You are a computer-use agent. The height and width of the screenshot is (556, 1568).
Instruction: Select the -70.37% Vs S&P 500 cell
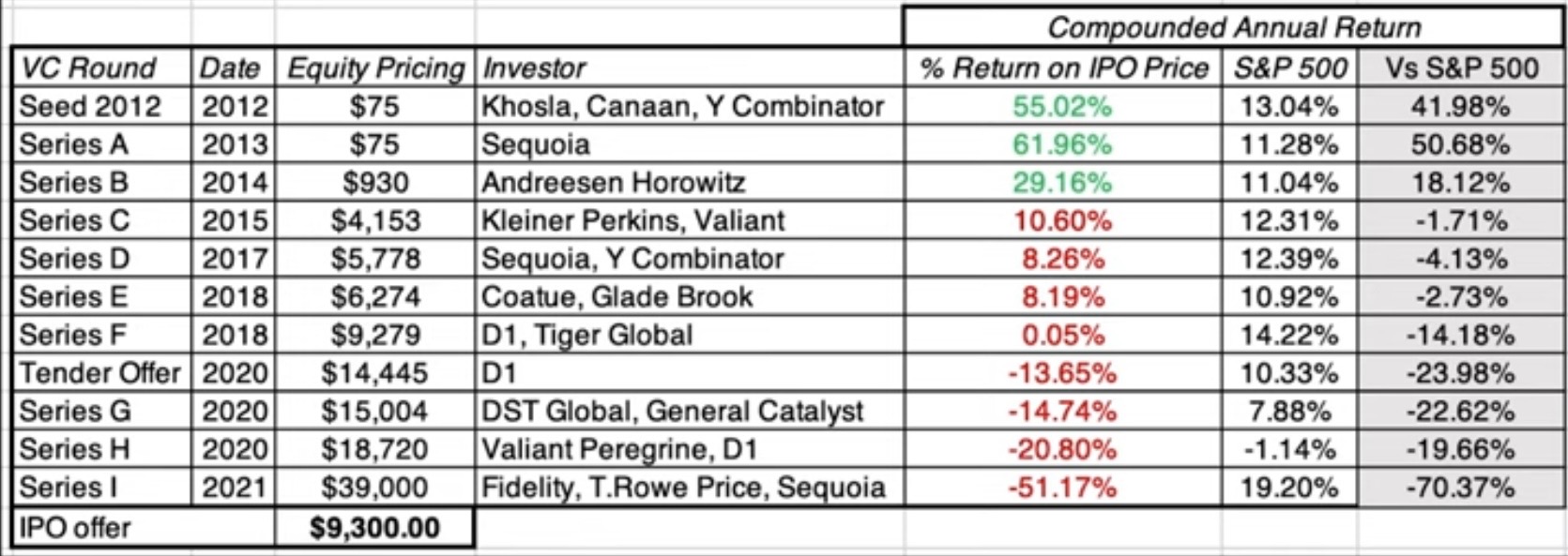click(x=1461, y=488)
